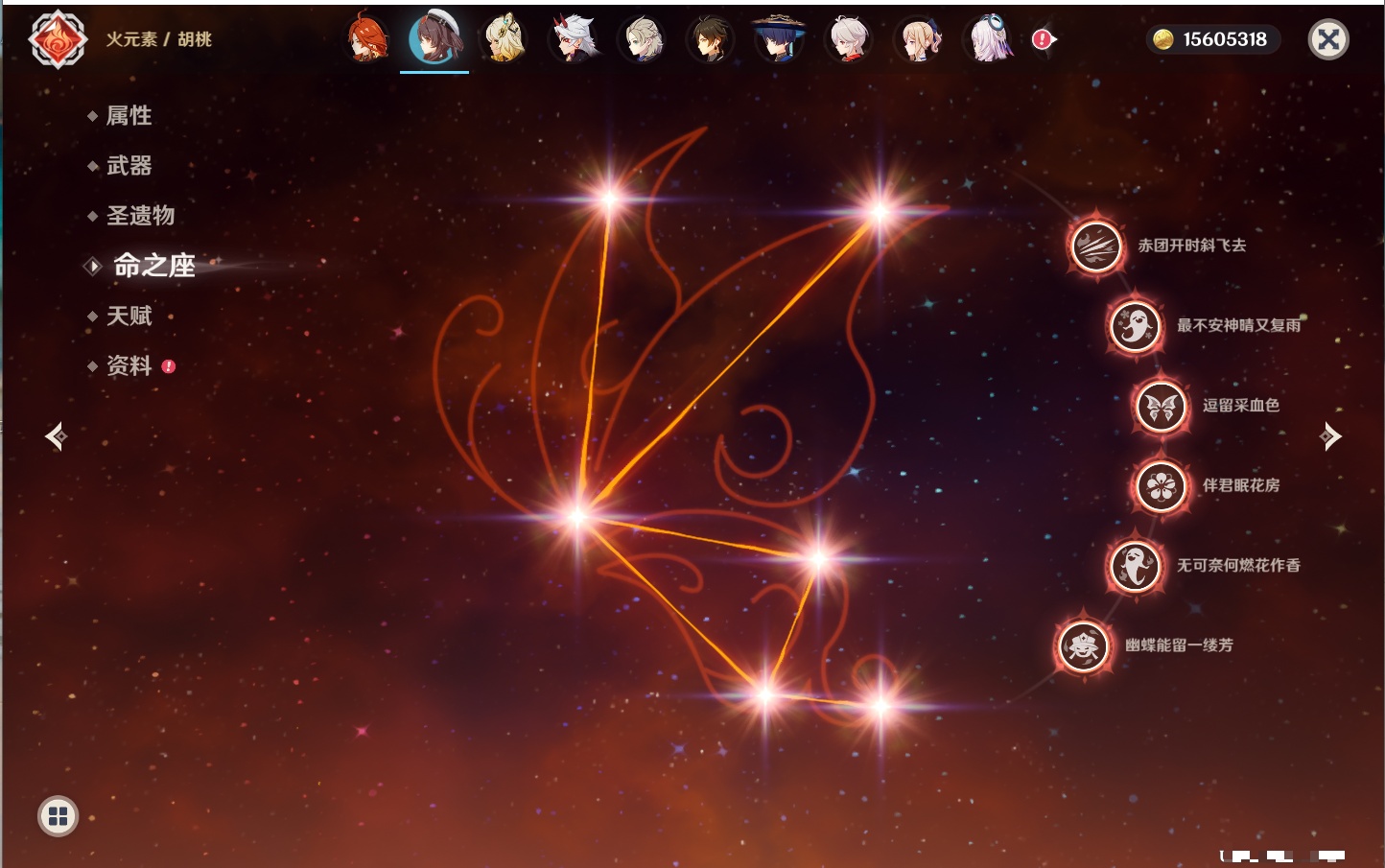This screenshot has width=1385, height=868.
Task: View the 逗留采血色 butterfly icon
Action: 1161,406
